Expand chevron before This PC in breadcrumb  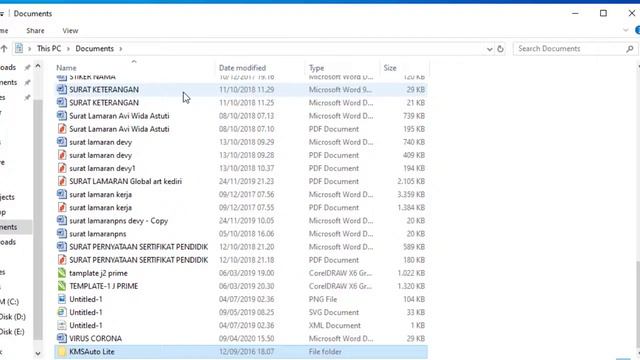pyautogui.click(x=29, y=49)
